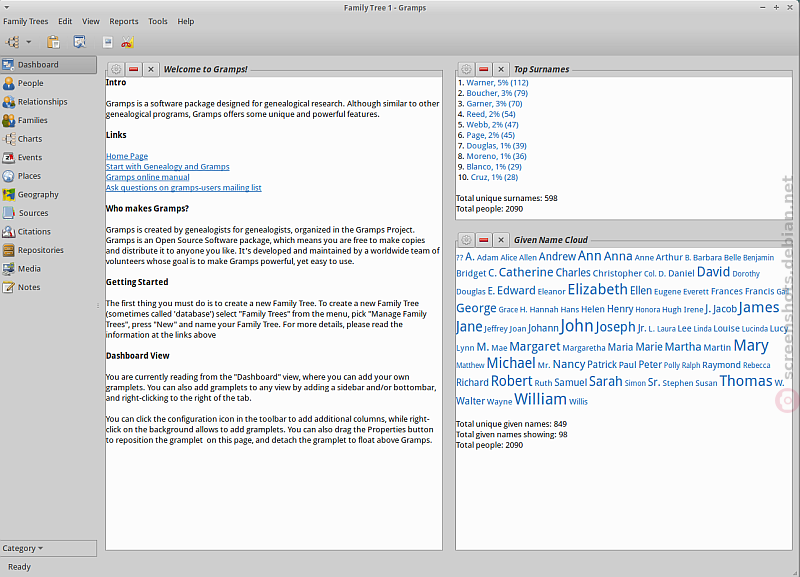Click the Webb surname link
Viewport: 800px width, 577px height.
click(x=492, y=125)
